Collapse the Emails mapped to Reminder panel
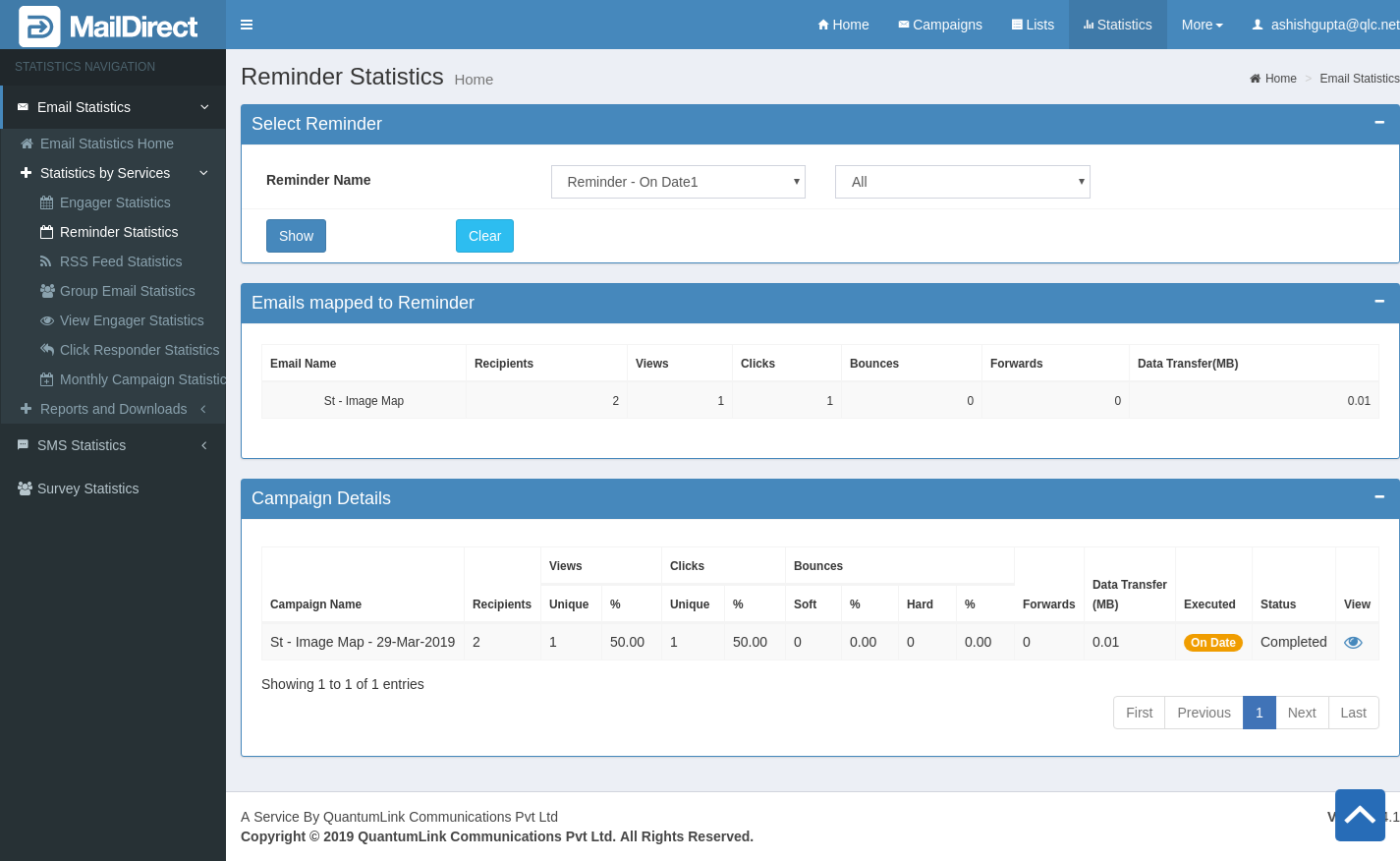1400x861 pixels. 1379,302
